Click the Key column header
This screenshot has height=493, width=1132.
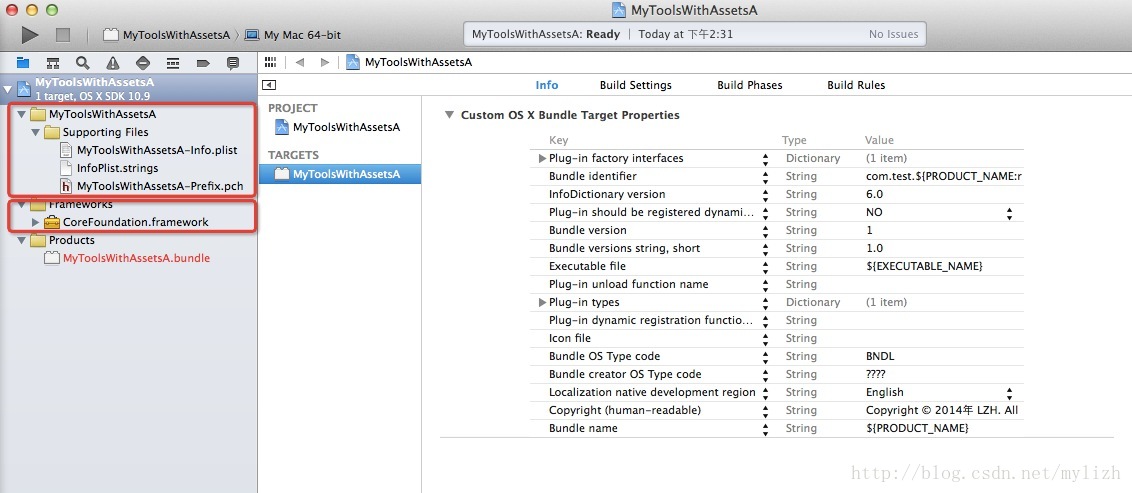click(558, 140)
